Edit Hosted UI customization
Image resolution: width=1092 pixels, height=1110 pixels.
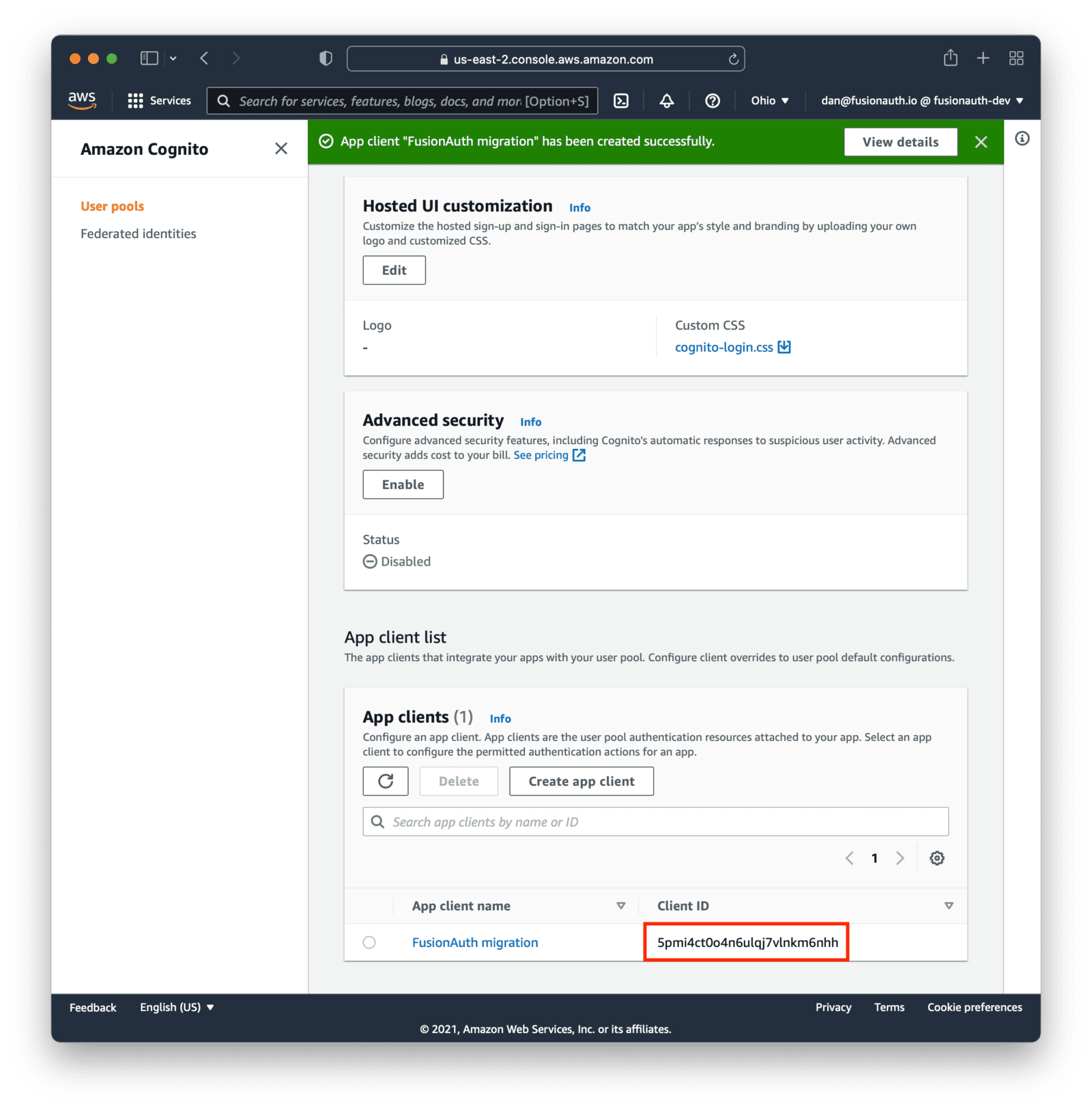tap(394, 270)
